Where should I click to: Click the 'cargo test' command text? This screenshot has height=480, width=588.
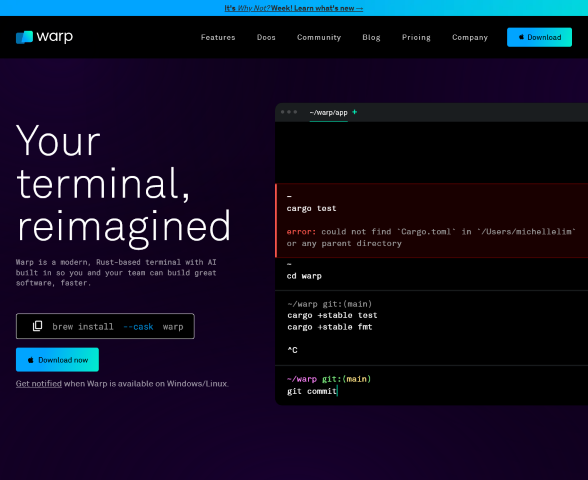point(311,208)
